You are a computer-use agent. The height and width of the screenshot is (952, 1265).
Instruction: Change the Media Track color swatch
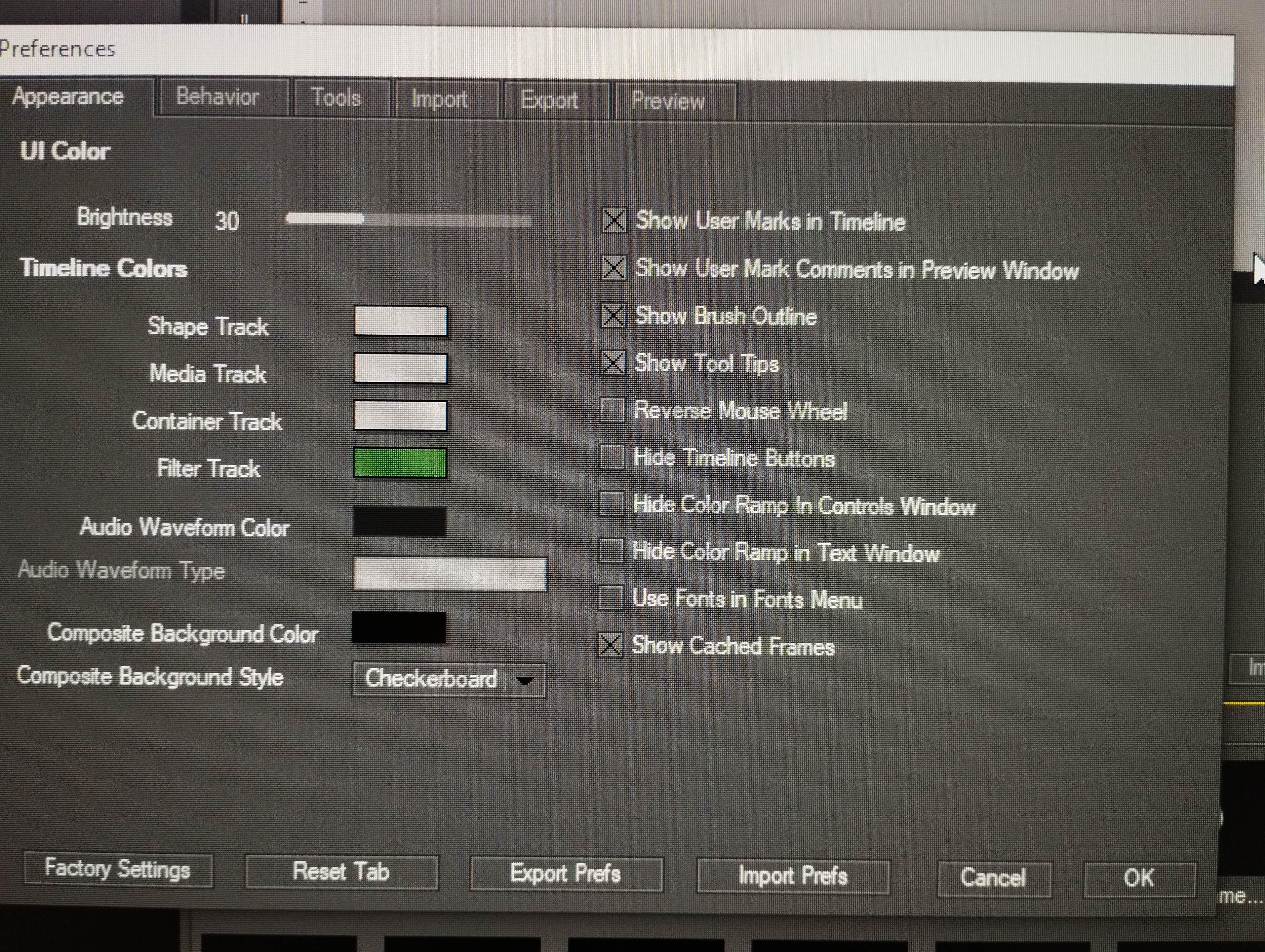(x=400, y=368)
